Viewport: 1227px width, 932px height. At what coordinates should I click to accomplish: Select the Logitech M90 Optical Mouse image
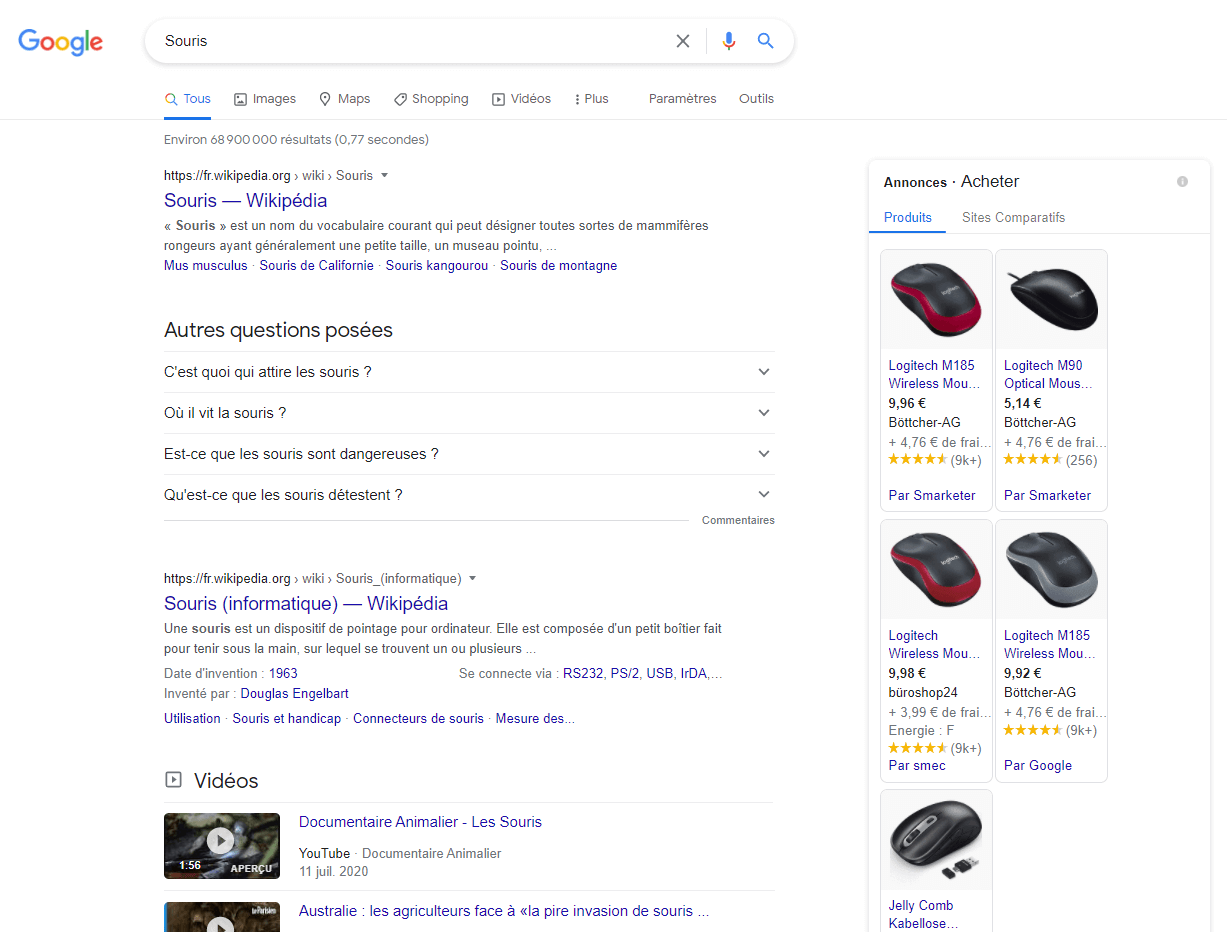tap(1051, 300)
